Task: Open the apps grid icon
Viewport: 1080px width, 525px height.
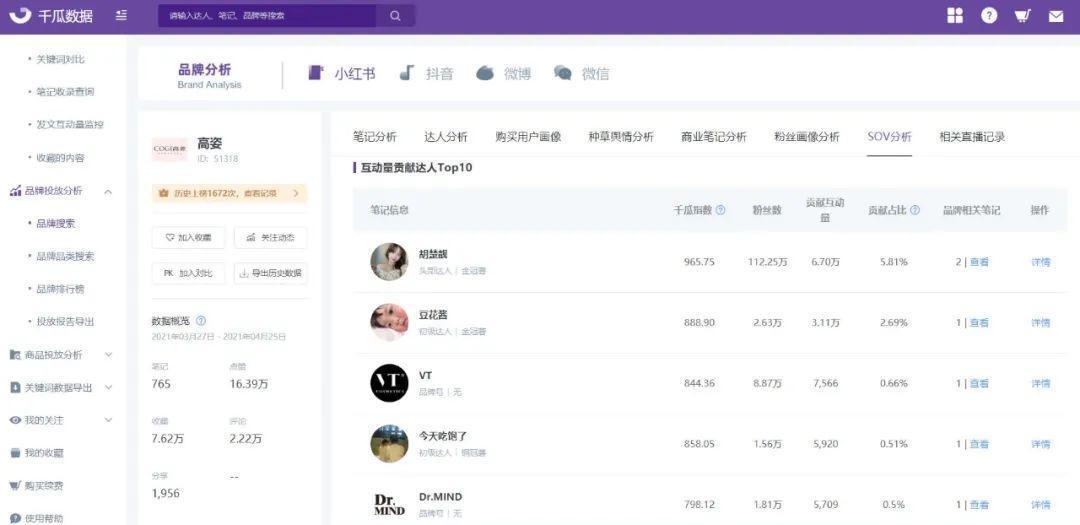Action: [955, 16]
